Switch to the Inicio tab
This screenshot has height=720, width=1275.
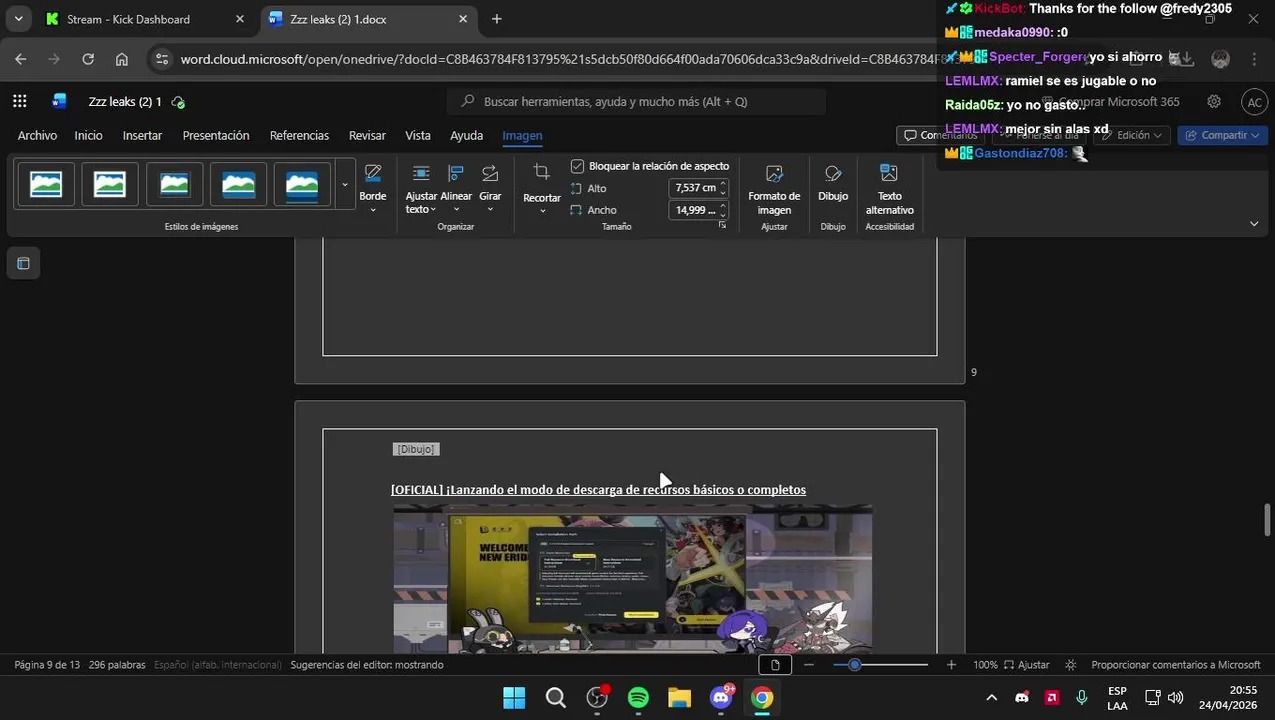tap(88, 135)
